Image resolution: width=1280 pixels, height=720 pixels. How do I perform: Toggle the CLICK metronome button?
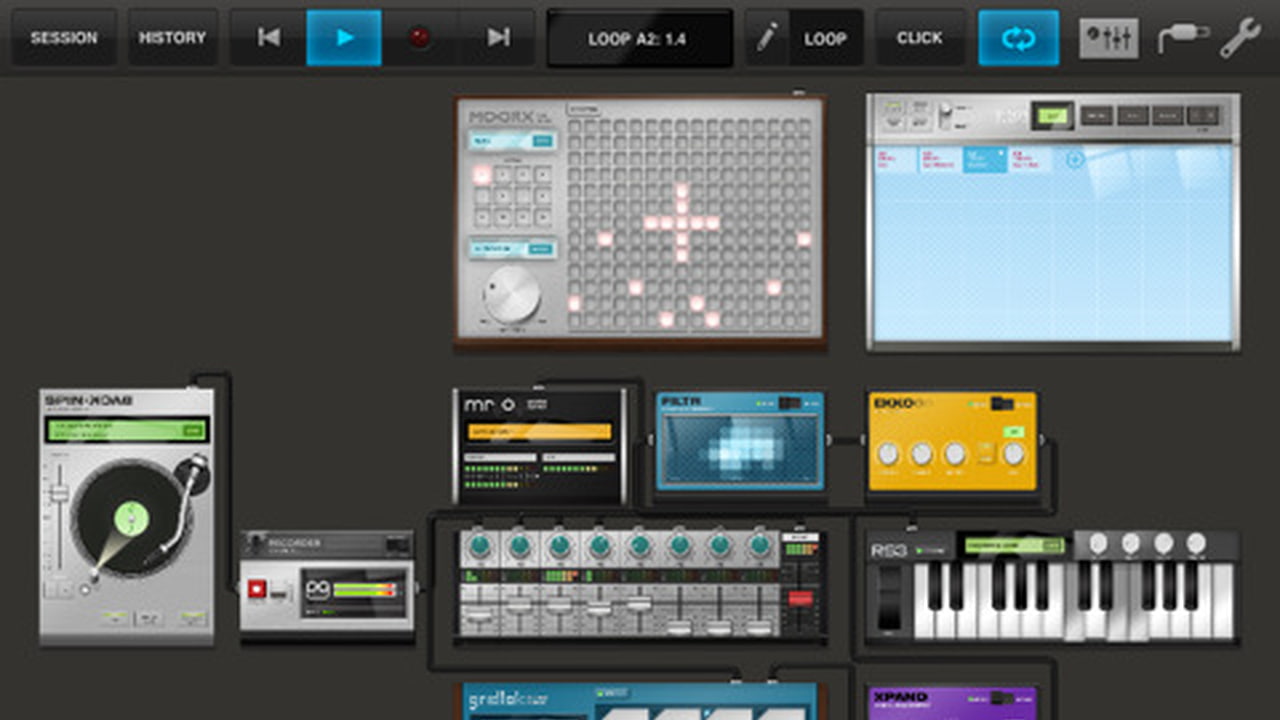pyautogui.click(x=920, y=38)
